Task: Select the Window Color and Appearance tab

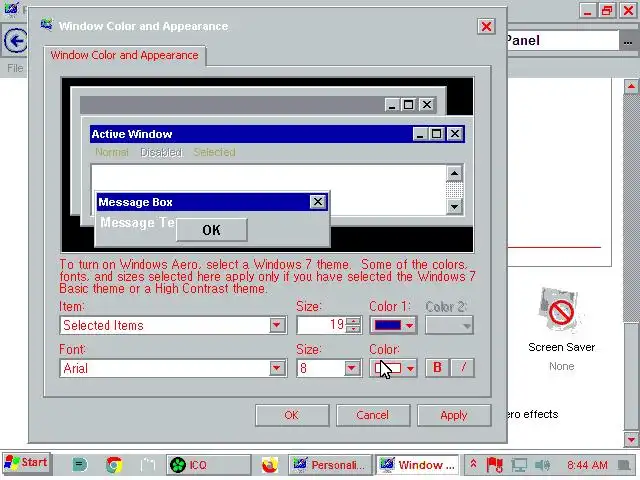Action: tap(124, 55)
